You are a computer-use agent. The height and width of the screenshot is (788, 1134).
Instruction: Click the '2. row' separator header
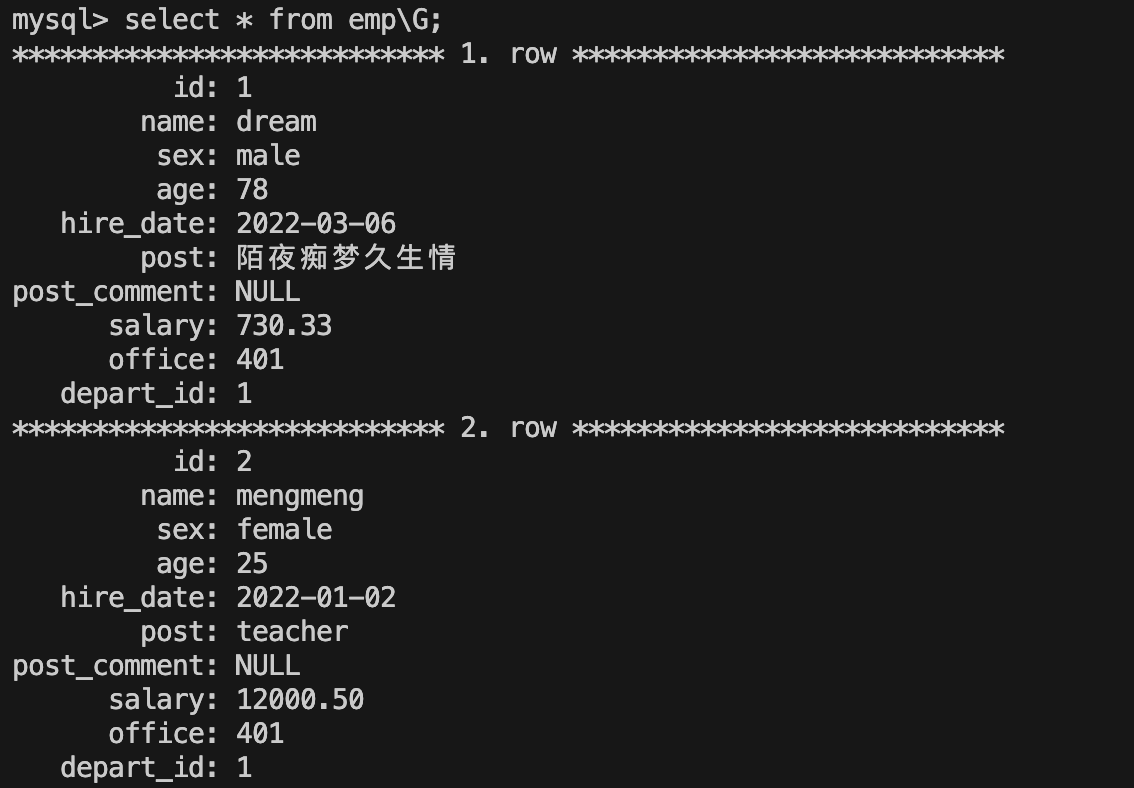click(x=508, y=428)
